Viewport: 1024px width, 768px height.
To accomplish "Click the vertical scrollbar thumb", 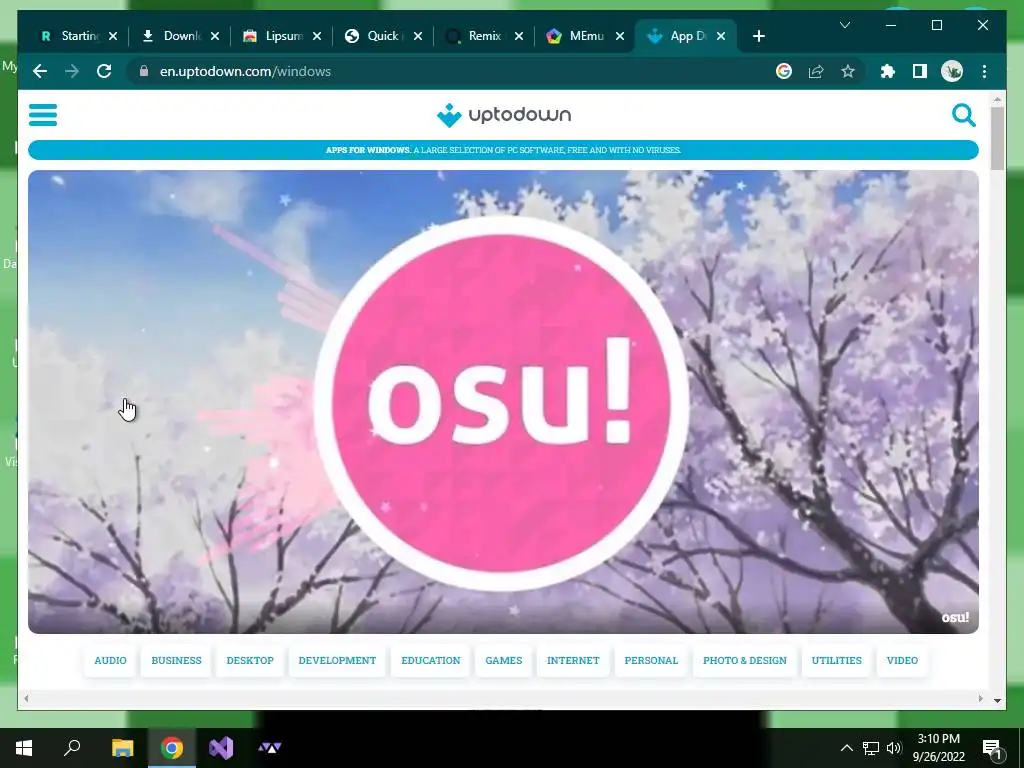I will (997, 138).
